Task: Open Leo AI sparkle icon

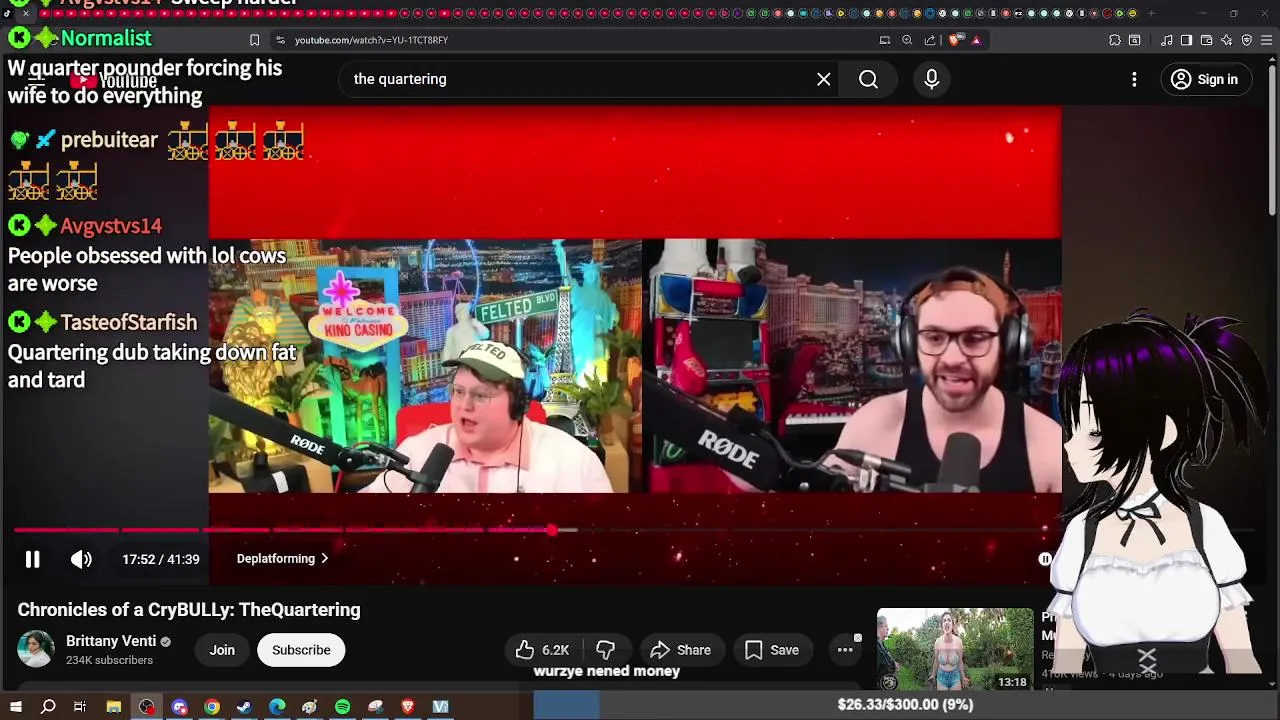Action: (1227, 40)
